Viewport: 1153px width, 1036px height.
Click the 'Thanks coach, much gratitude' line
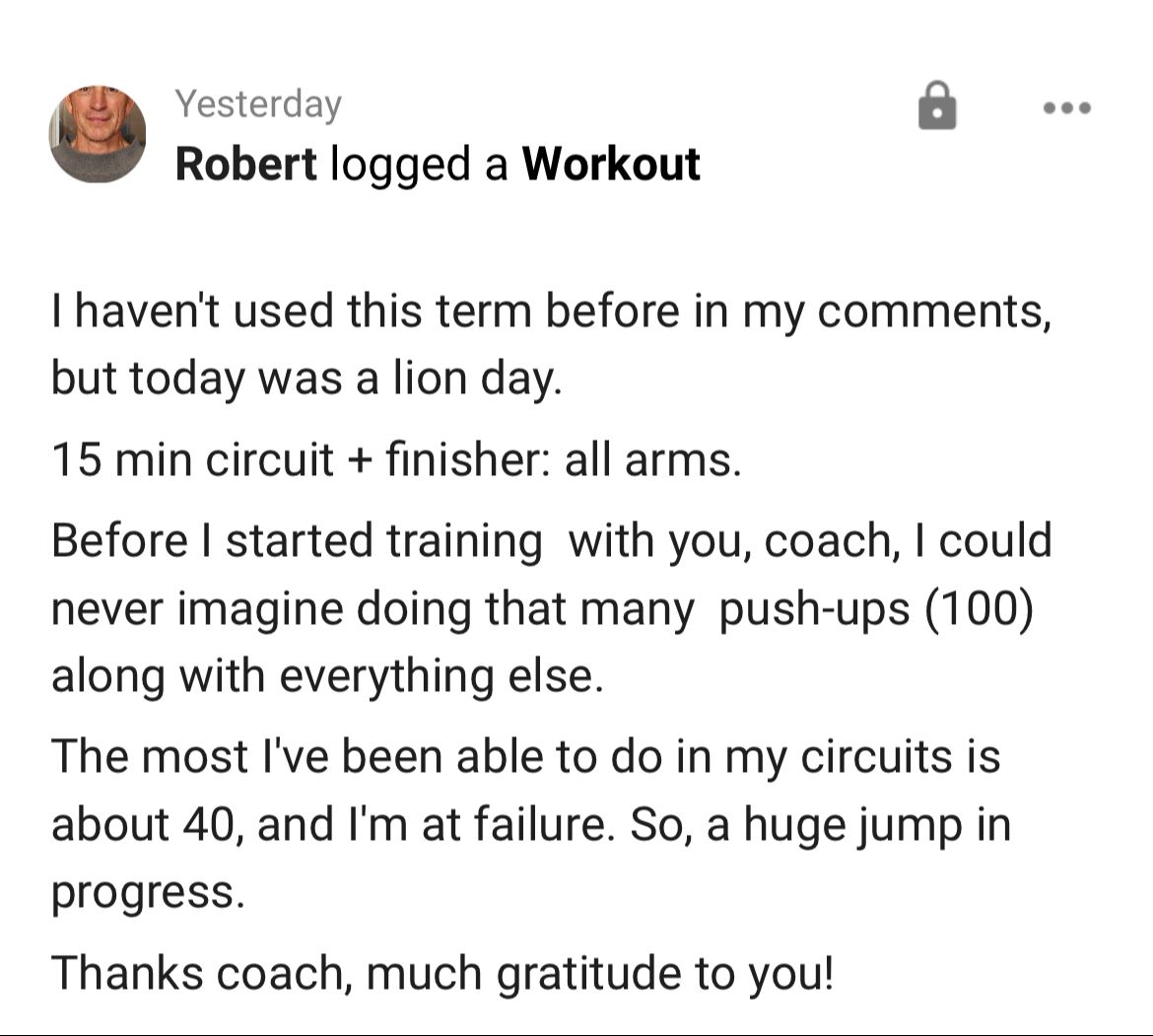pos(442,974)
